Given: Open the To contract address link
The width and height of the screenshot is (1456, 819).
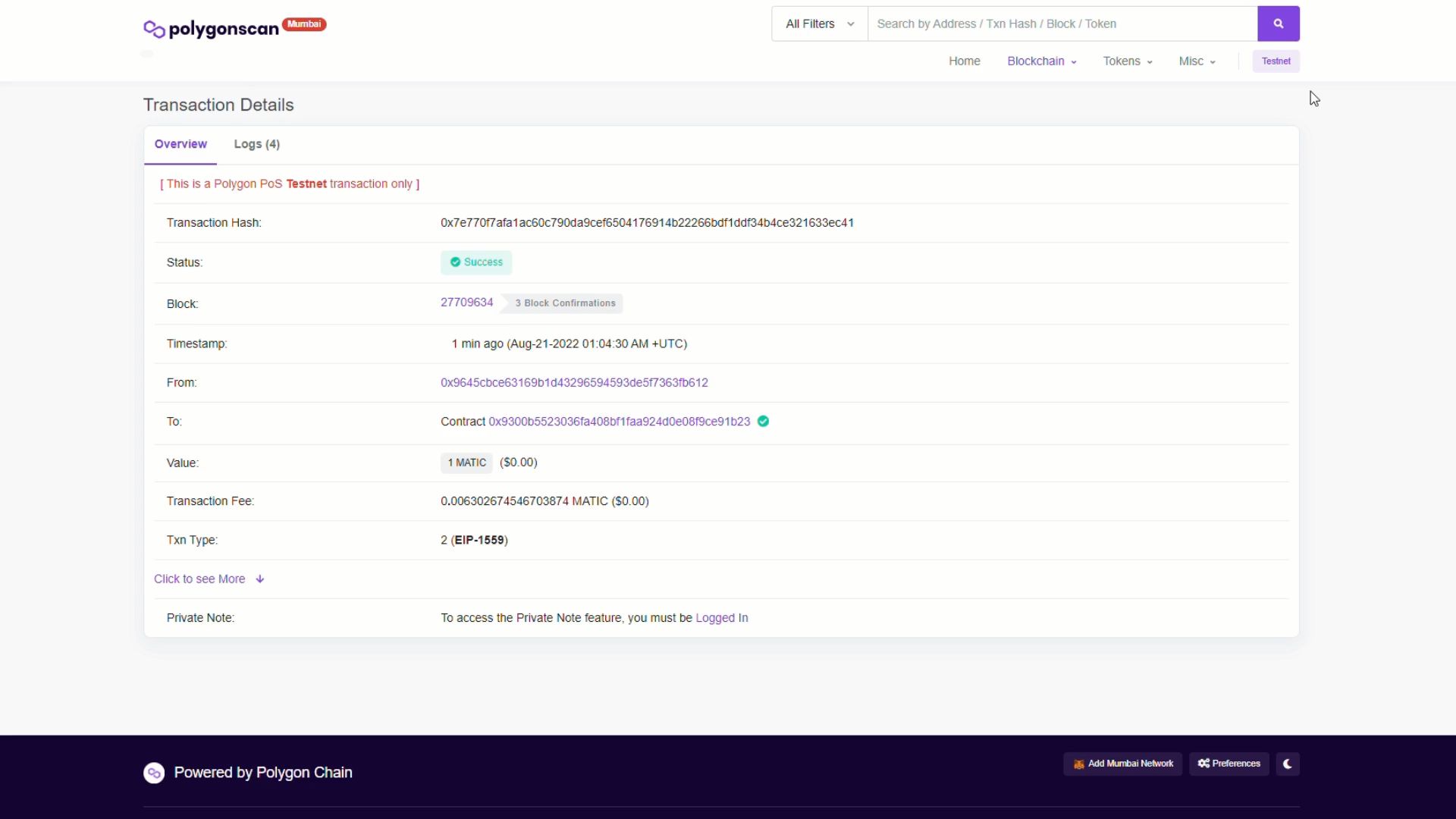Looking at the screenshot, I should click(620, 422).
